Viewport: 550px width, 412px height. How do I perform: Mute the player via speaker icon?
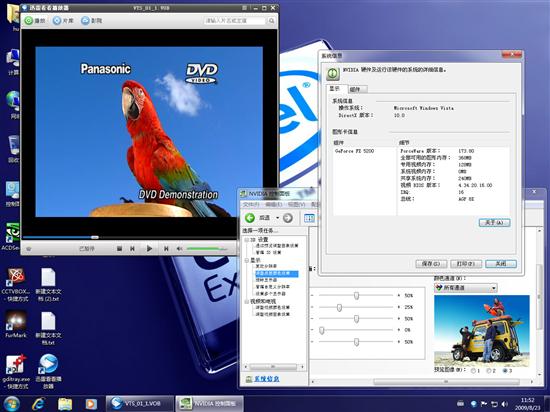(179, 249)
